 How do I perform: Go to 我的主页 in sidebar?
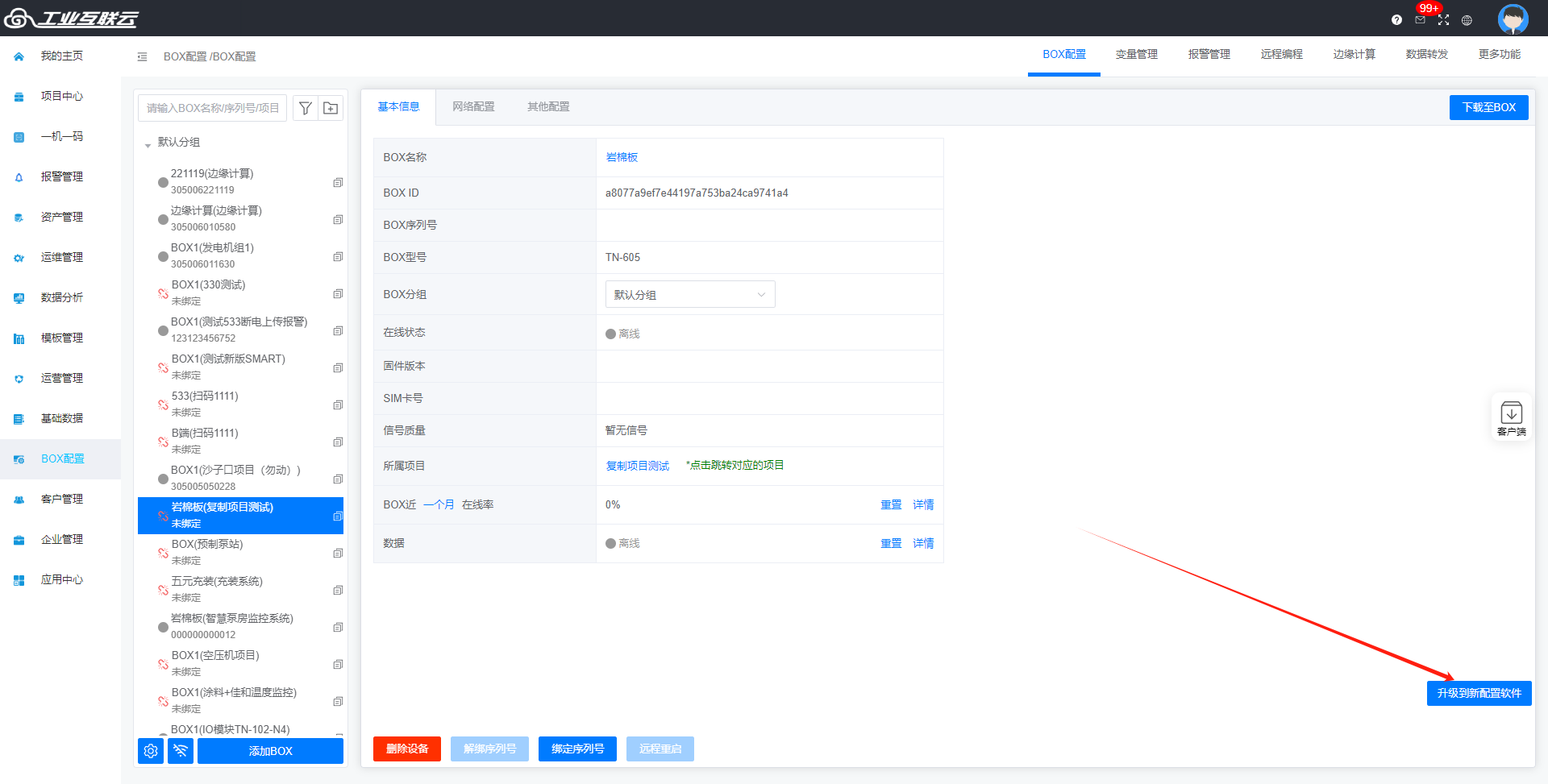60,56
